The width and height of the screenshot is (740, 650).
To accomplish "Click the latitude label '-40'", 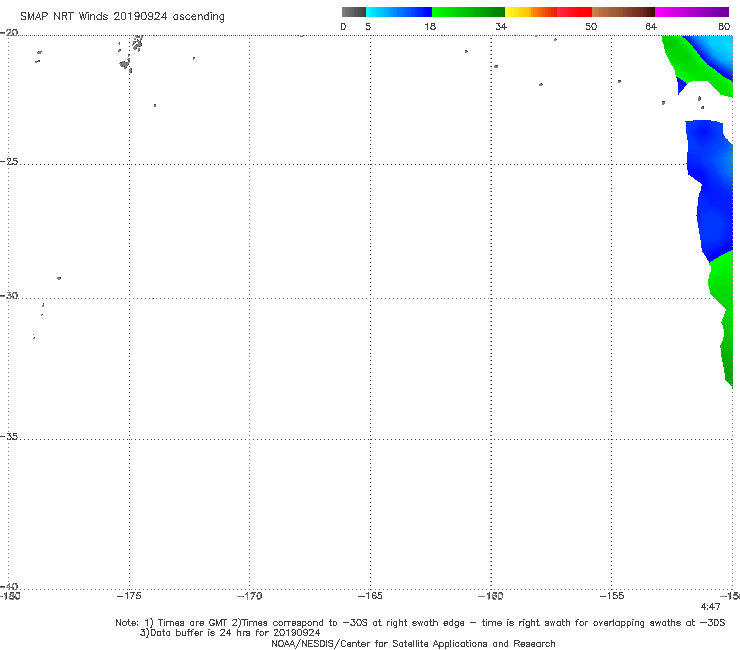I will [x=9, y=586].
